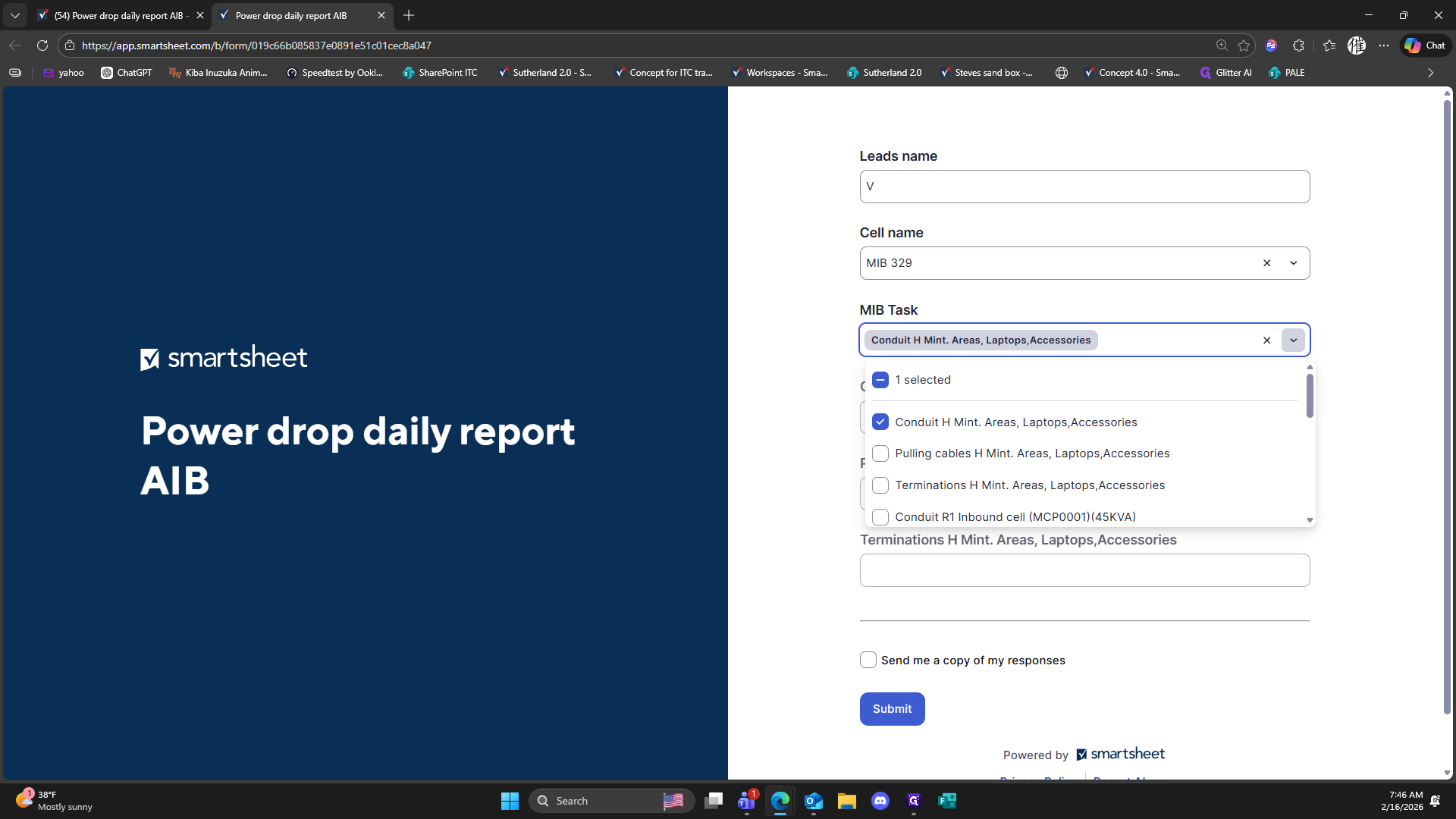
Task: Submit the form
Action: 892,709
